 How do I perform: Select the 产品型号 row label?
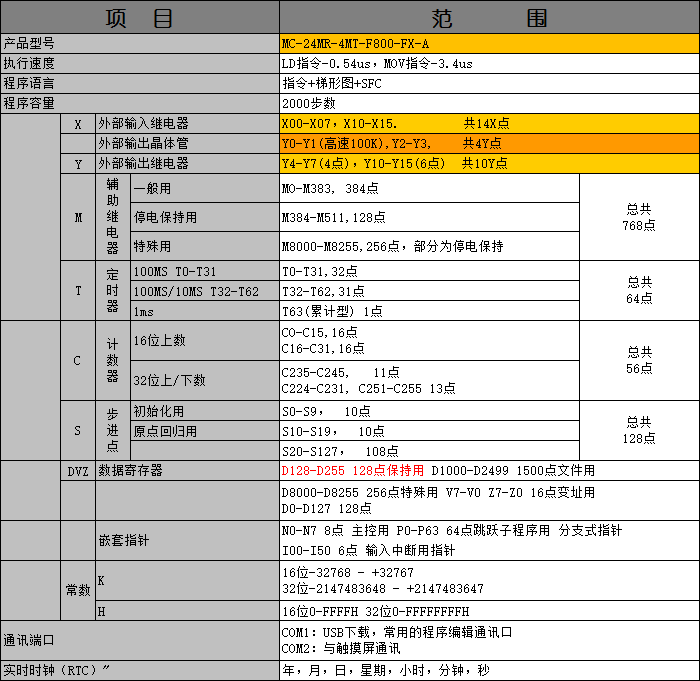140,43
